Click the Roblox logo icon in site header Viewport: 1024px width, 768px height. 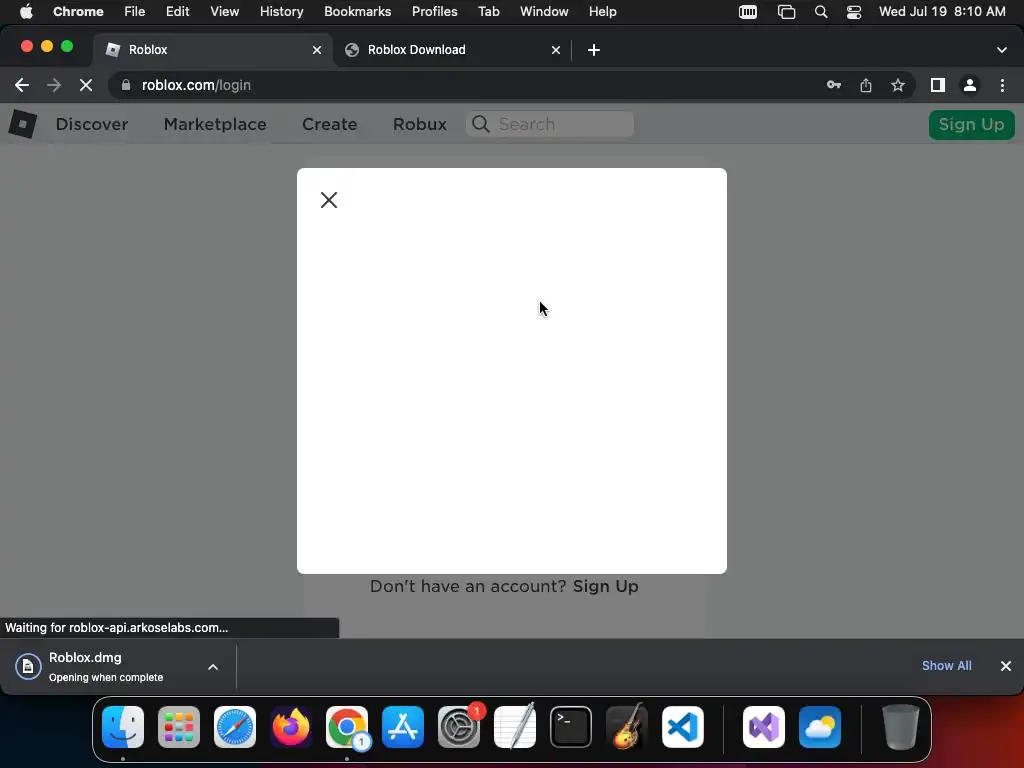[22, 124]
